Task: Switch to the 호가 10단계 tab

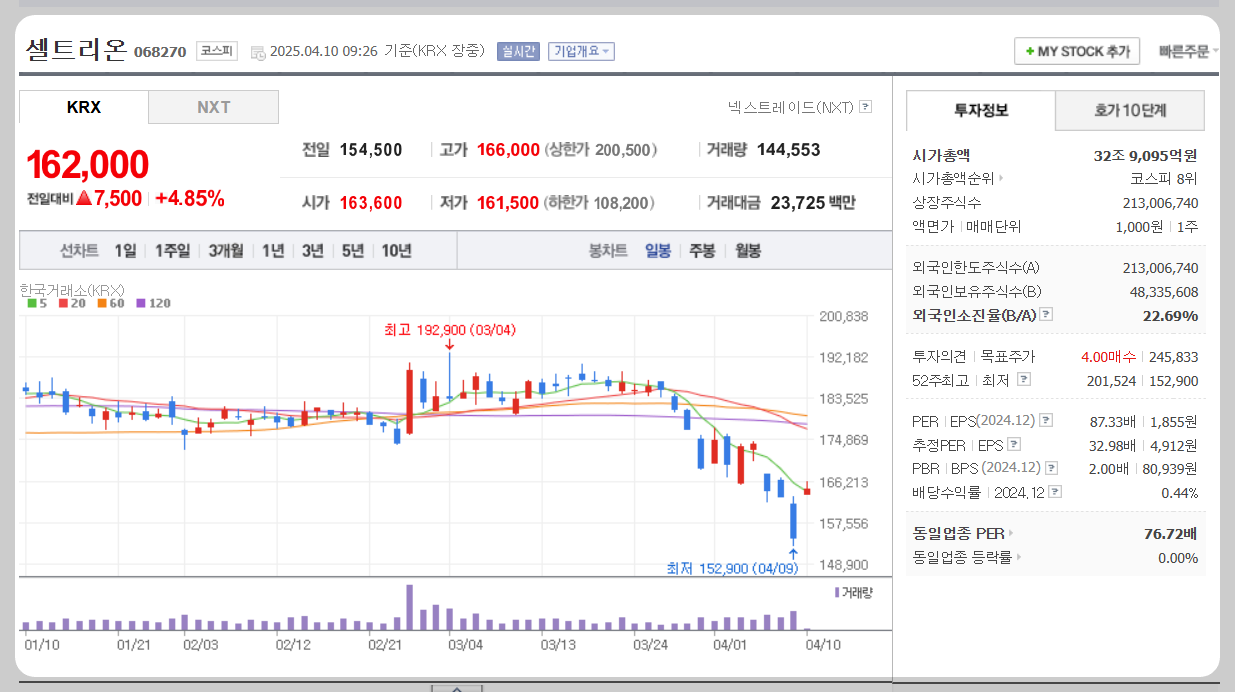Action: pyautogui.click(x=1129, y=111)
